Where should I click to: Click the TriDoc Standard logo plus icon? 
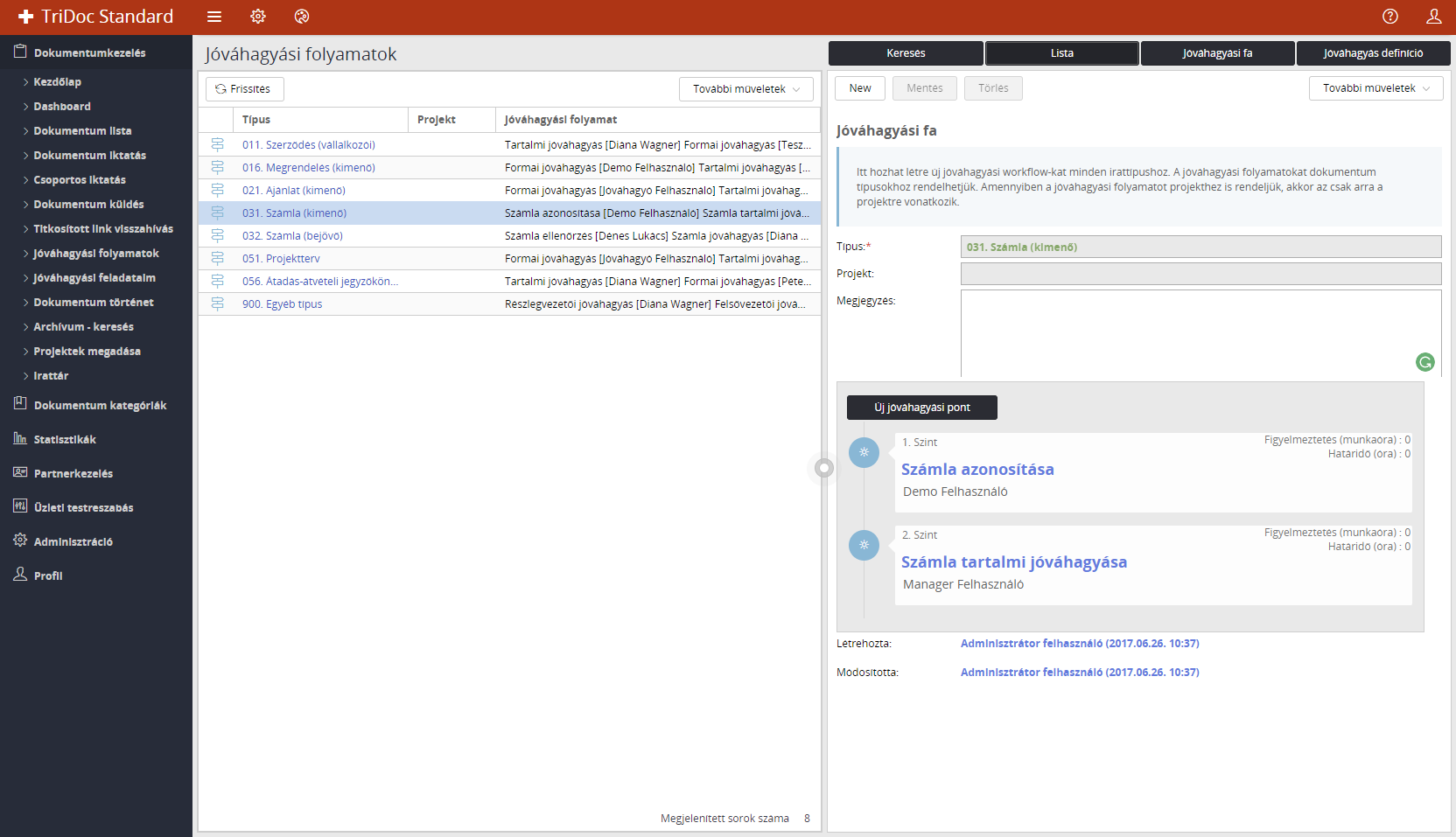(x=26, y=17)
